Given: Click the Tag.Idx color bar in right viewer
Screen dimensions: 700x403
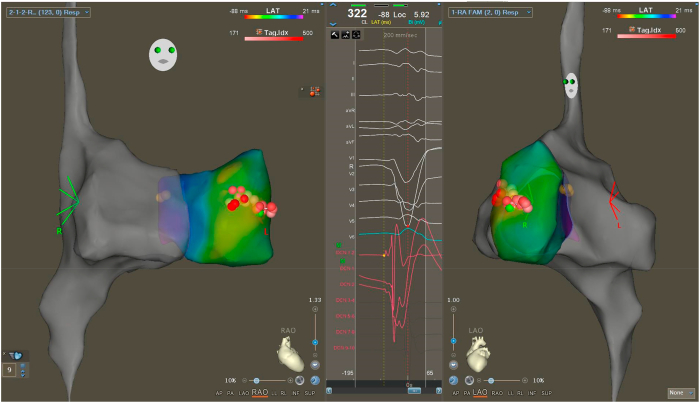Looking at the screenshot, I should click(x=646, y=37).
